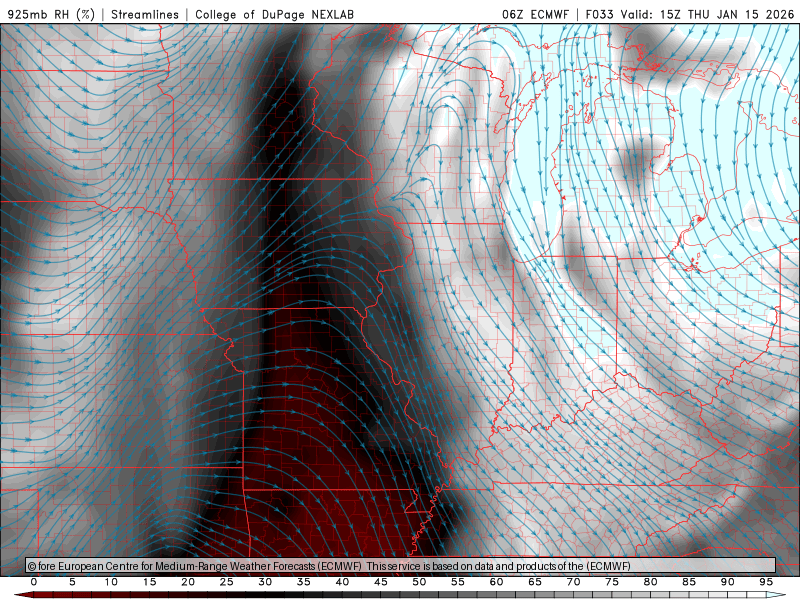Click the color scale label "50"

[419, 582]
